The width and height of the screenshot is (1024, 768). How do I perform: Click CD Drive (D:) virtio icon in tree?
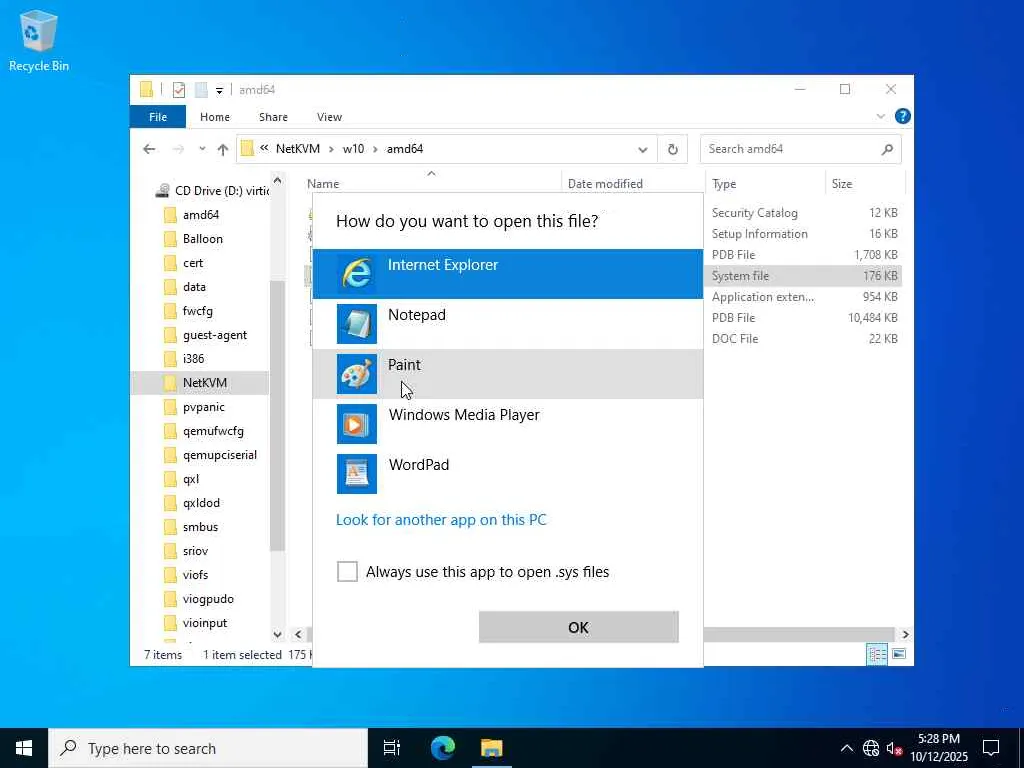point(163,191)
